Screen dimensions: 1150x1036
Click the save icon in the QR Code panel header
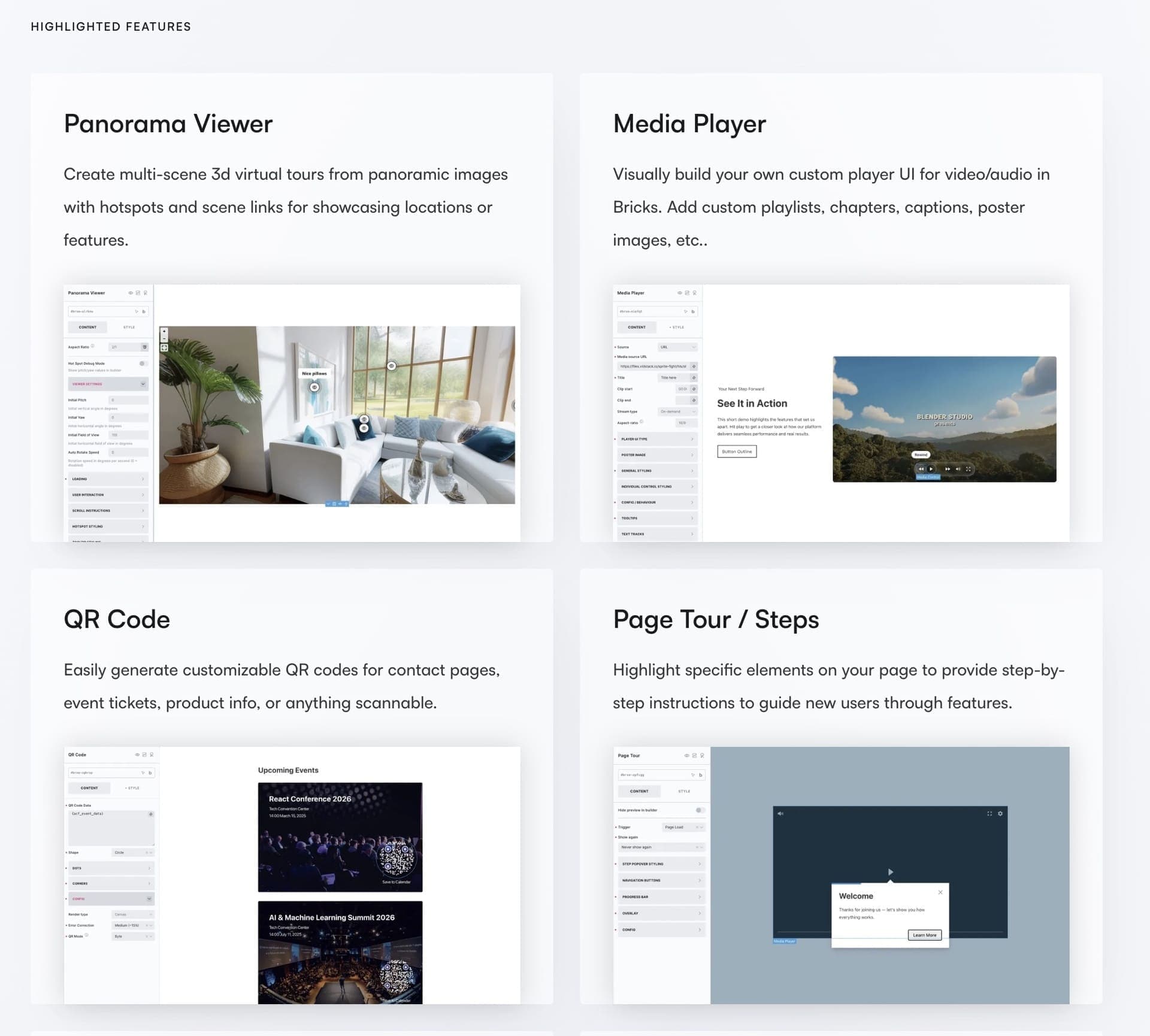pos(144,755)
